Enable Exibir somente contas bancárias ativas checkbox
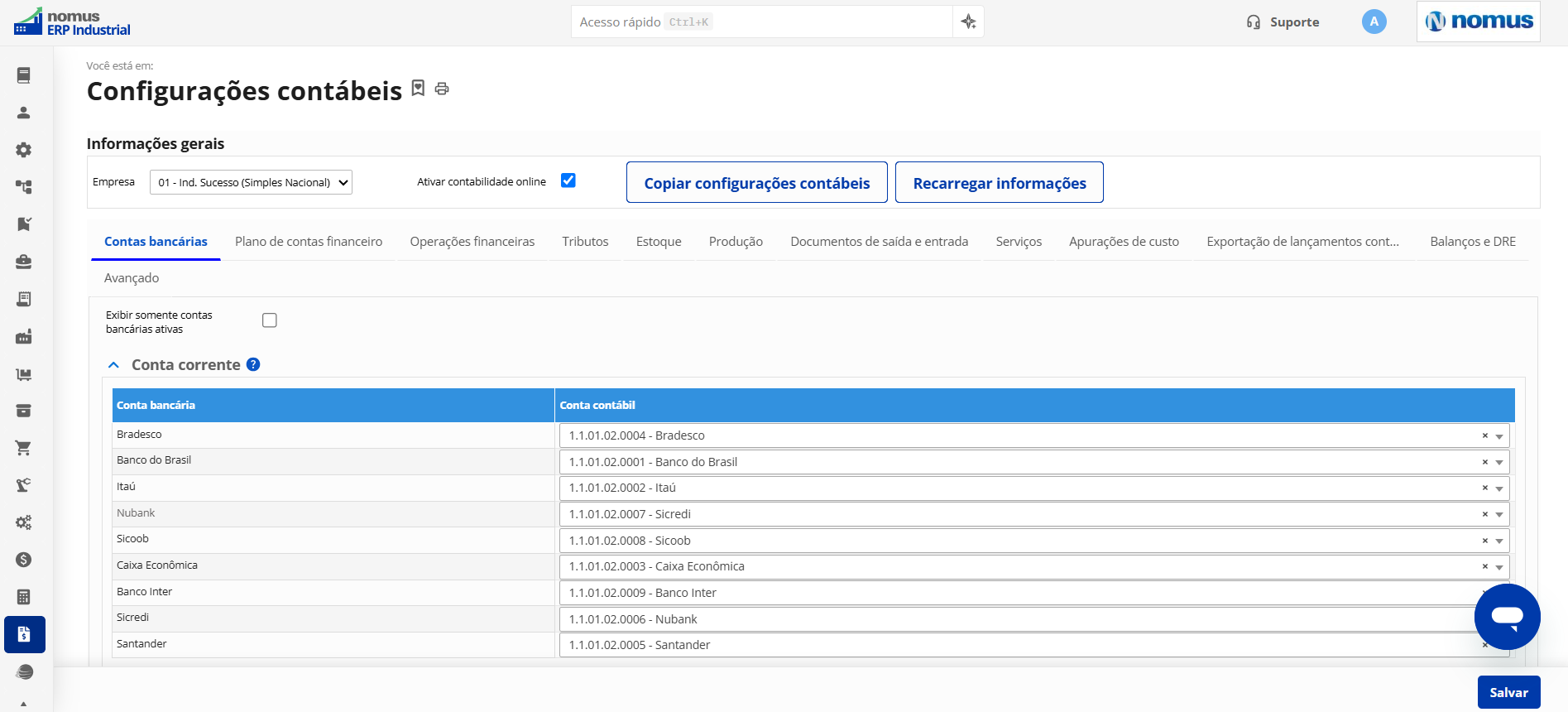Image resolution: width=1568 pixels, height=712 pixels. point(269,320)
